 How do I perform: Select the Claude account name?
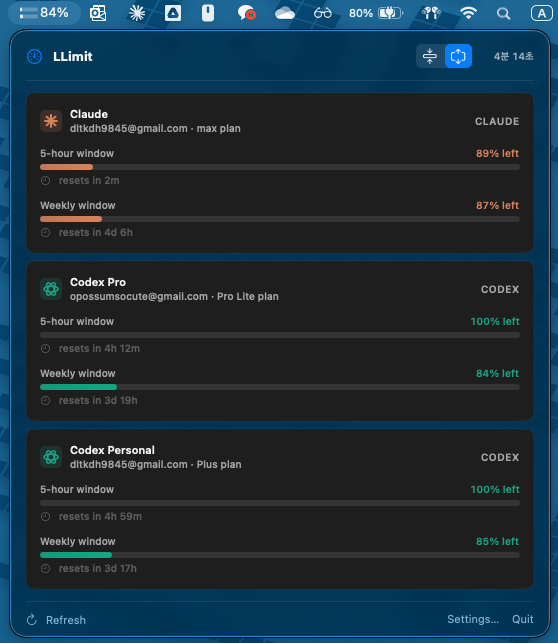pos(89,114)
